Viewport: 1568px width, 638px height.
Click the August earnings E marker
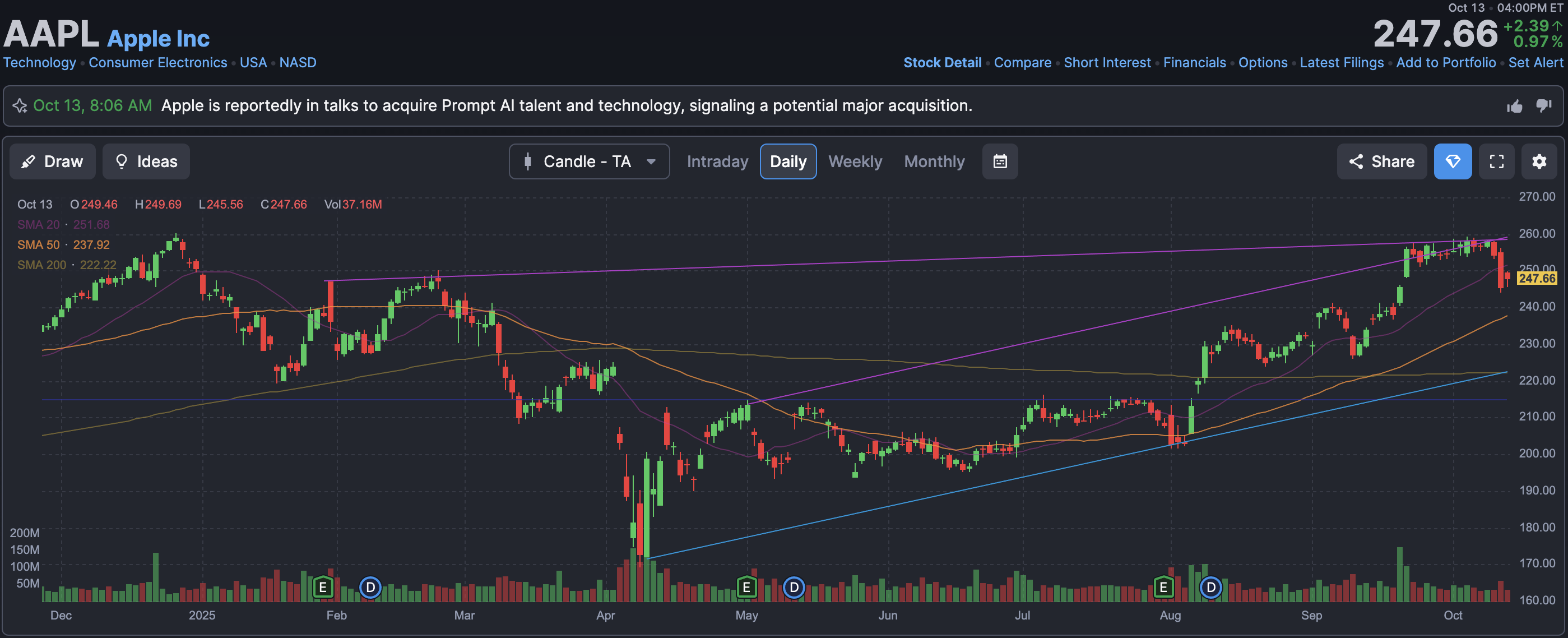(x=1163, y=588)
